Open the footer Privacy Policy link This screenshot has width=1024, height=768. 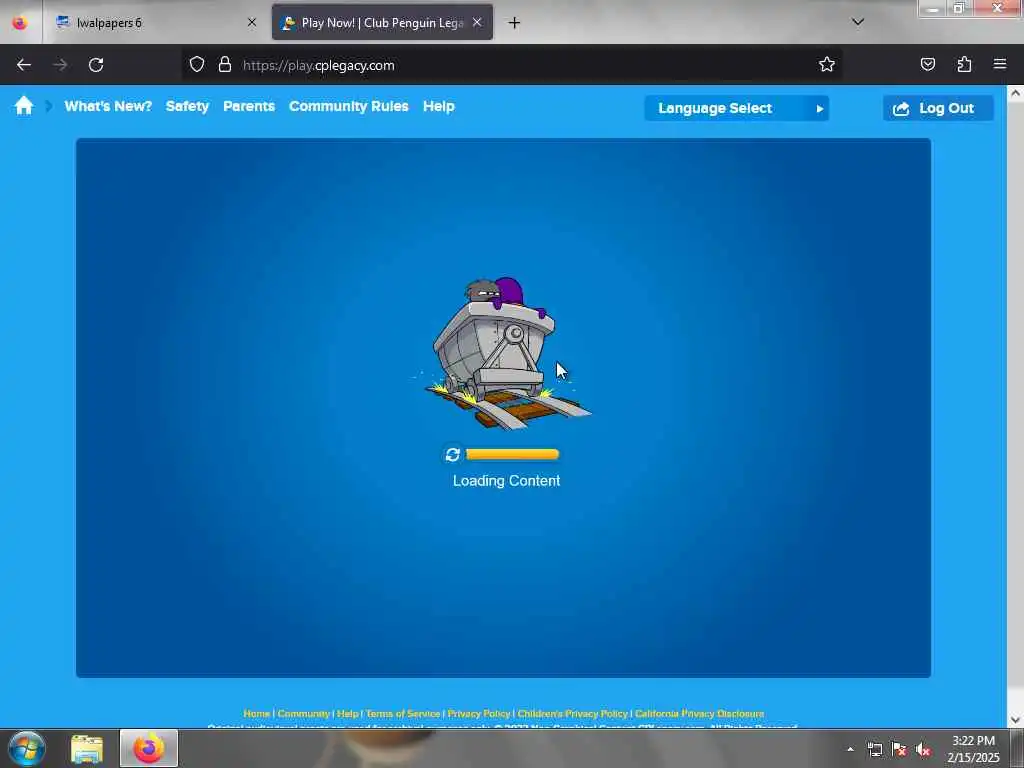click(x=479, y=714)
